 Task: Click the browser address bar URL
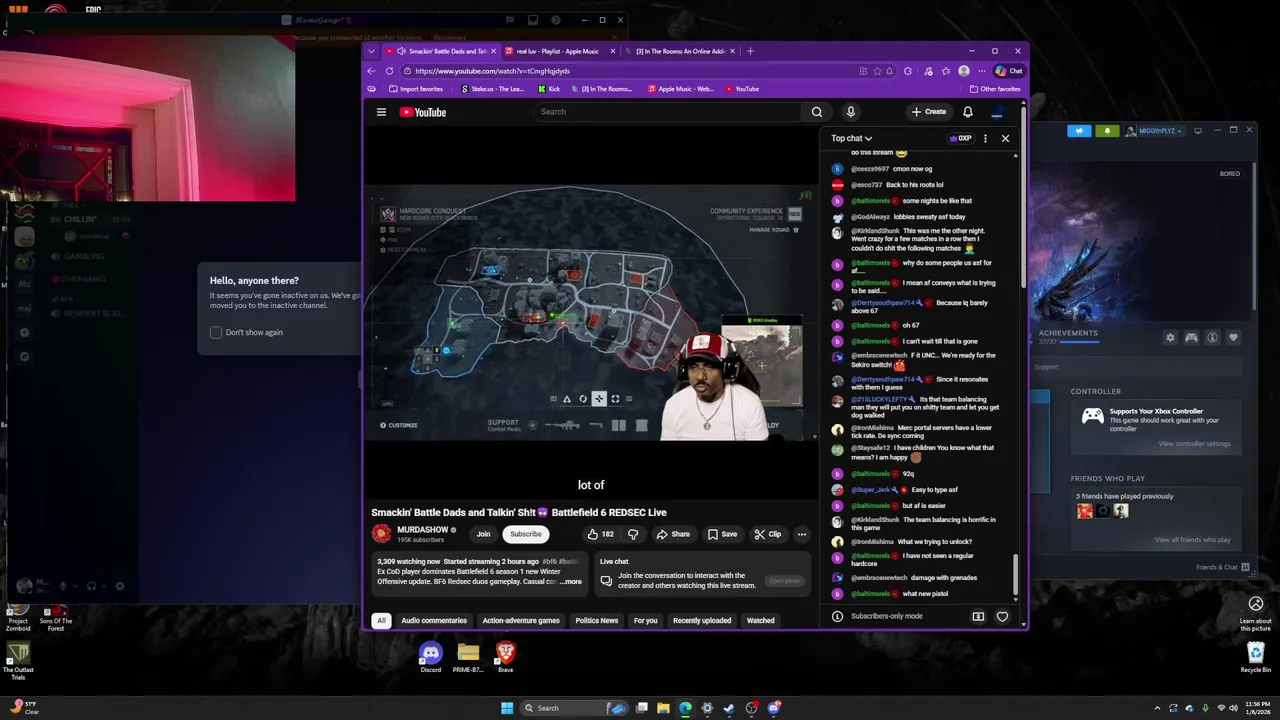point(492,71)
